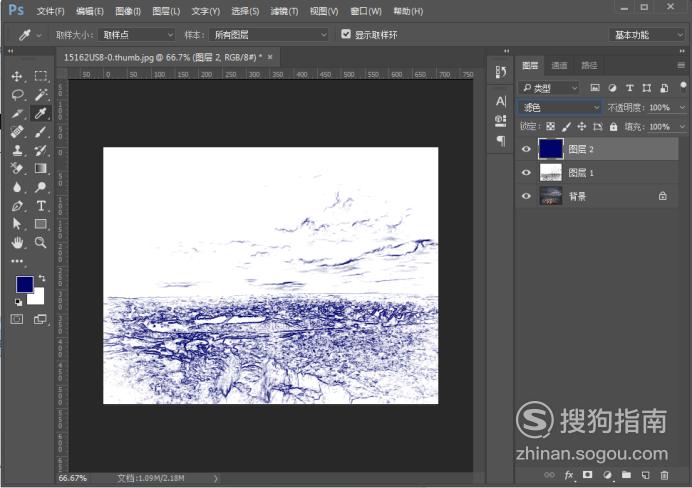Toggle lock image pixels
The height and width of the screenshot is (488, 692).
[x=566, y=127]
